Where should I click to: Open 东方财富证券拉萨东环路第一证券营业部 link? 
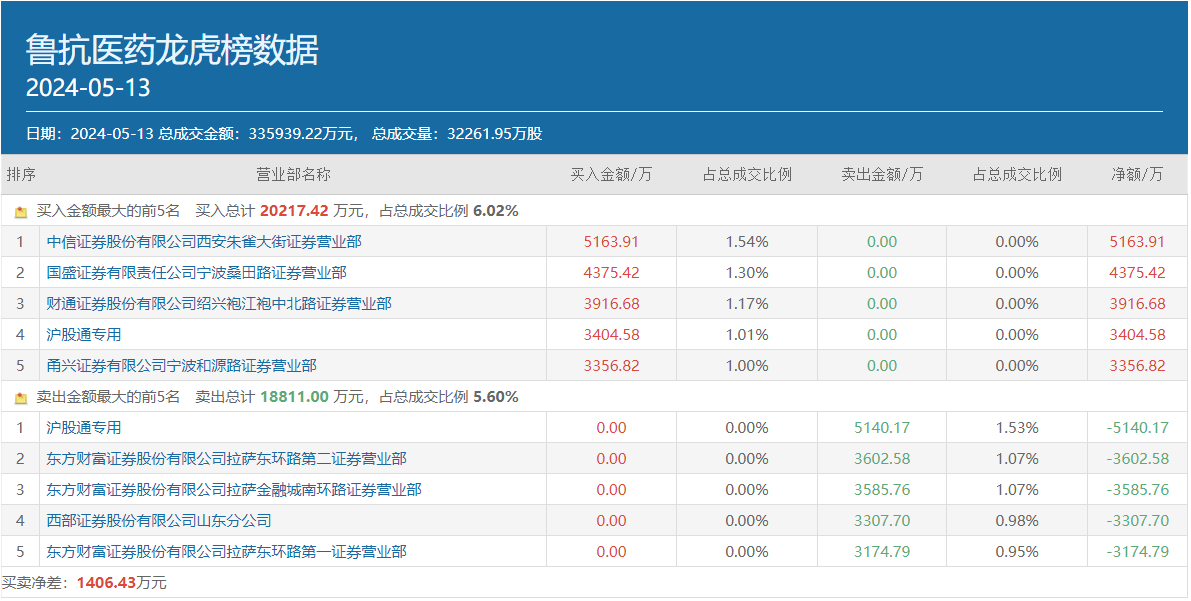(x=226, y=552)
